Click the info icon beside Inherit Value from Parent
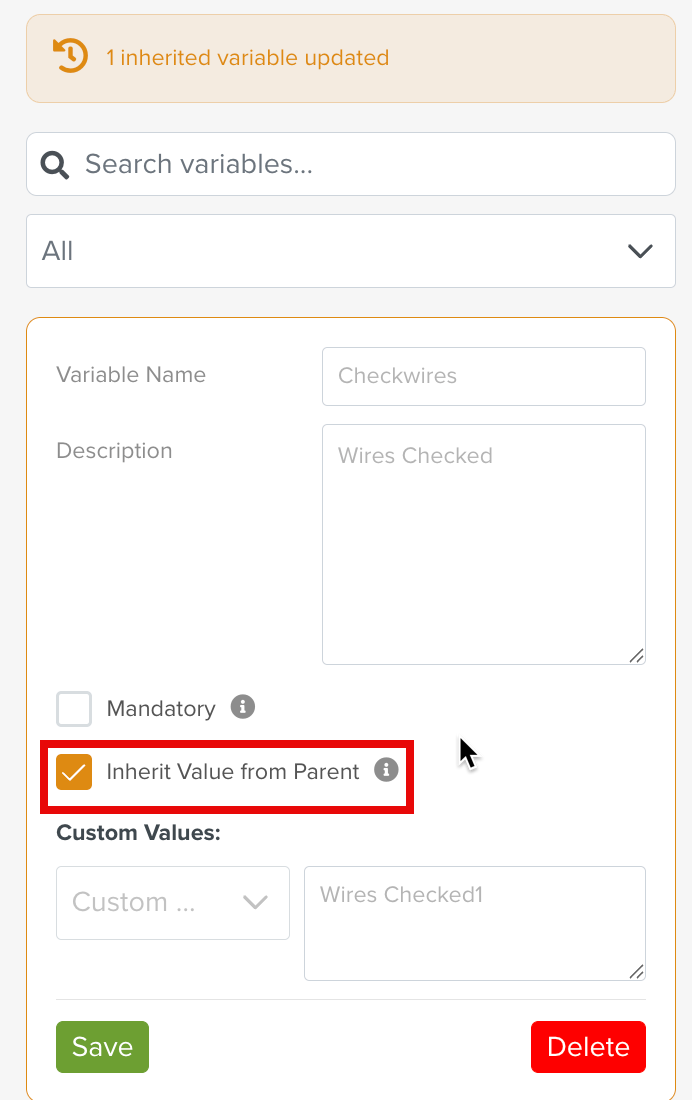692x1100 pixels. tap(386, 770)
